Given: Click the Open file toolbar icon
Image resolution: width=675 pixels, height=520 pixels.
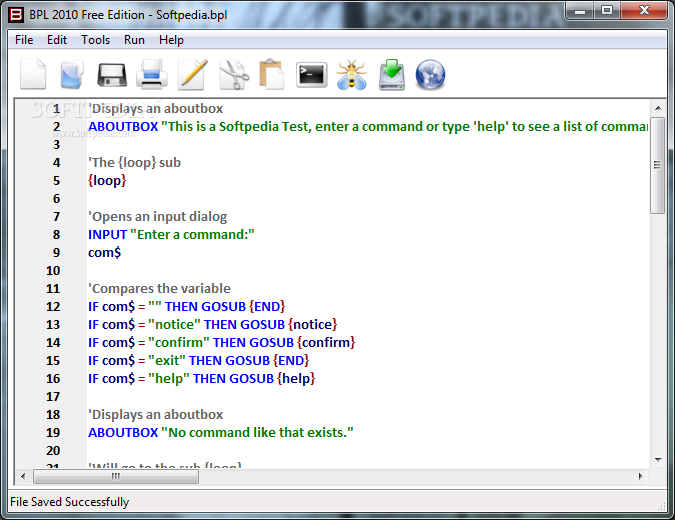Looking at the screenshot, I should [x=72, y=75].
